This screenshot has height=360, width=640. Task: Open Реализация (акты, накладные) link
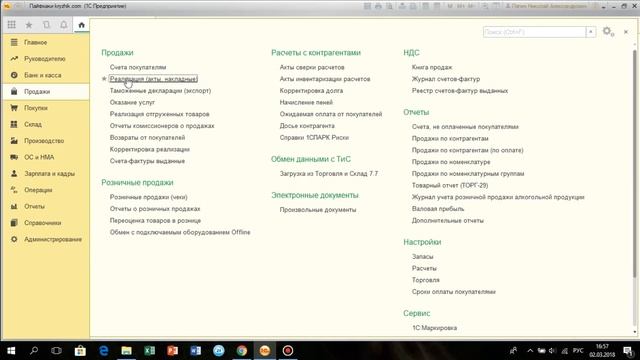pyautogui.click(x=153, y=79)
